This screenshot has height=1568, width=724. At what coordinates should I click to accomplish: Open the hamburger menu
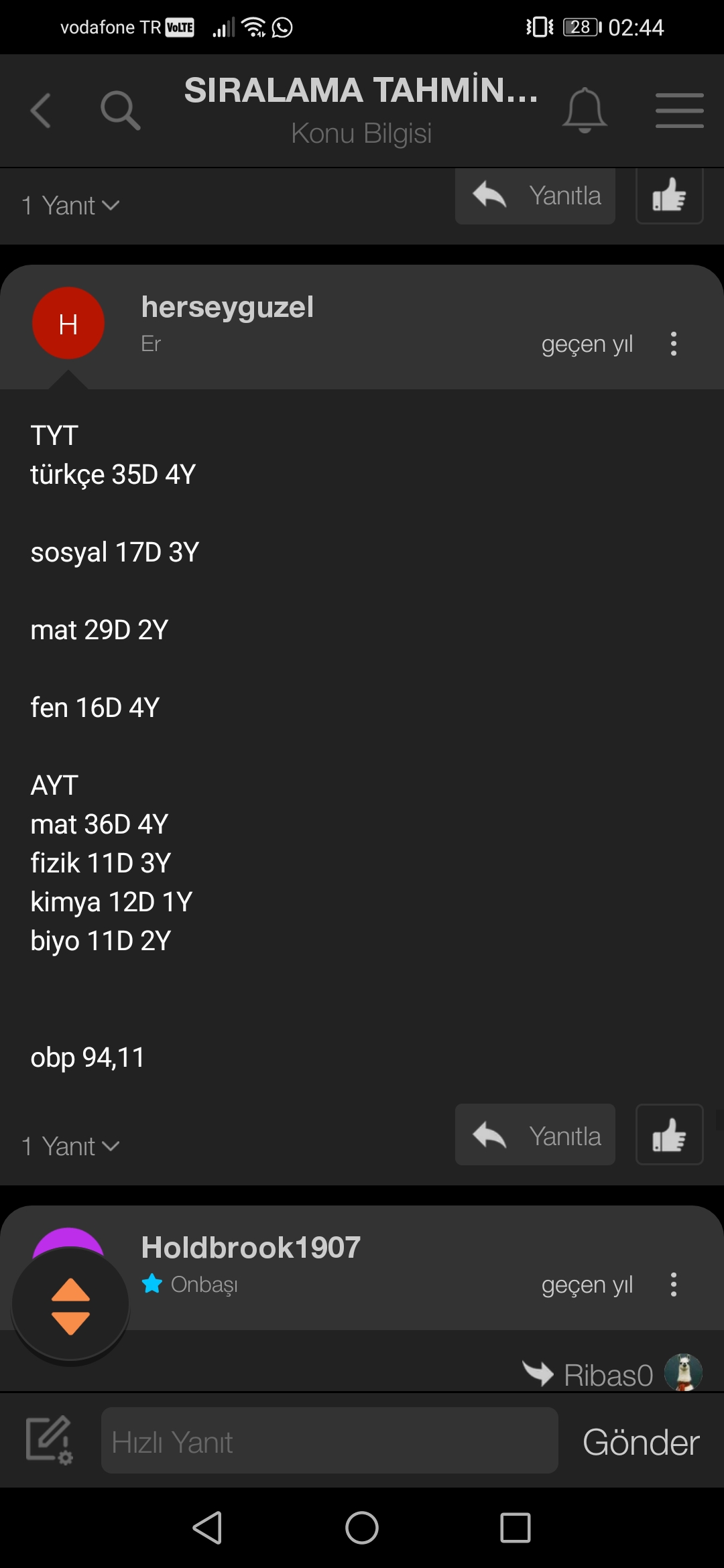(x=679, y=111)
